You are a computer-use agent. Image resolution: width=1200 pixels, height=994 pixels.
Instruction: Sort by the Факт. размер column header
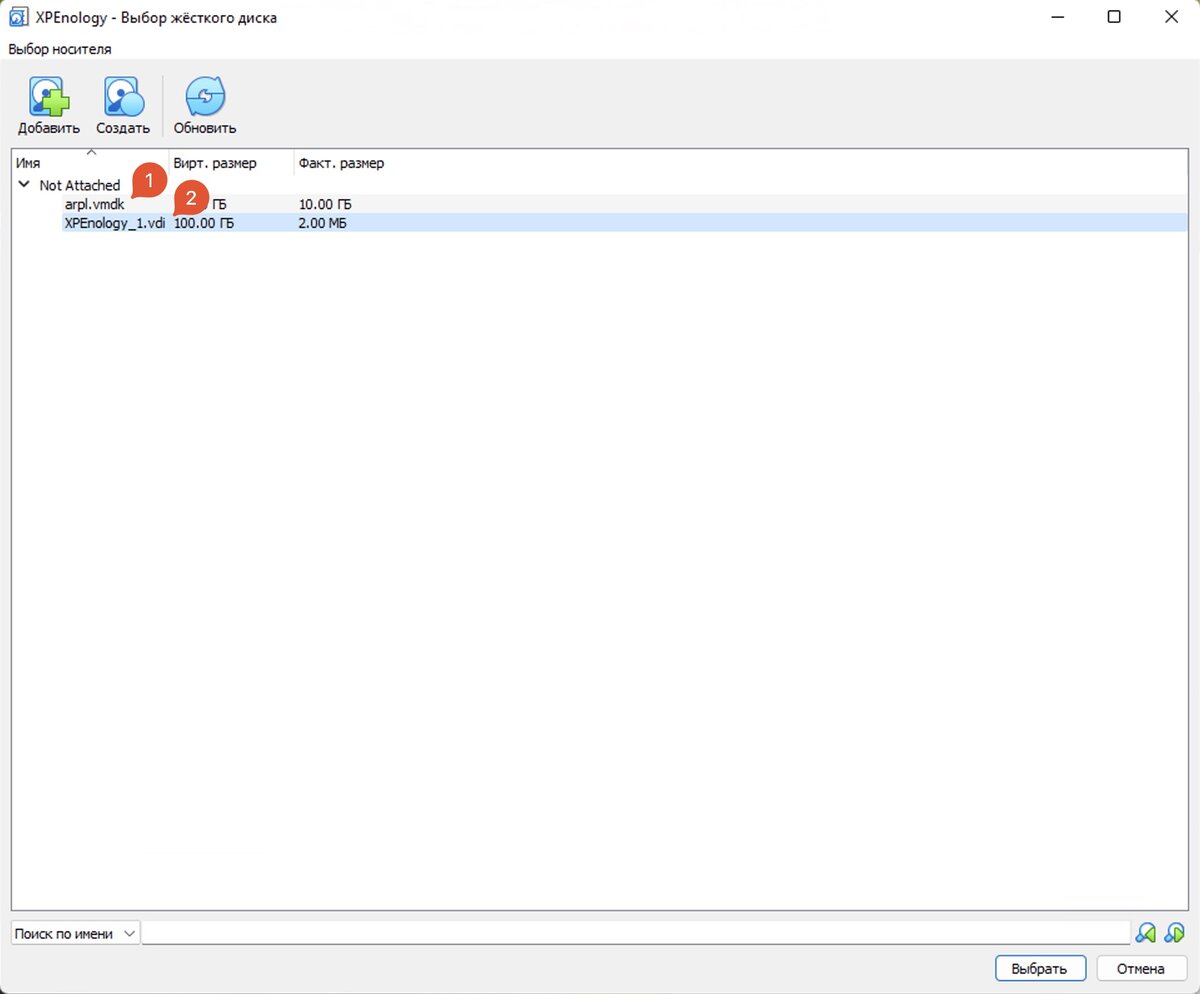pyautogui.click(x=341, y=163)
